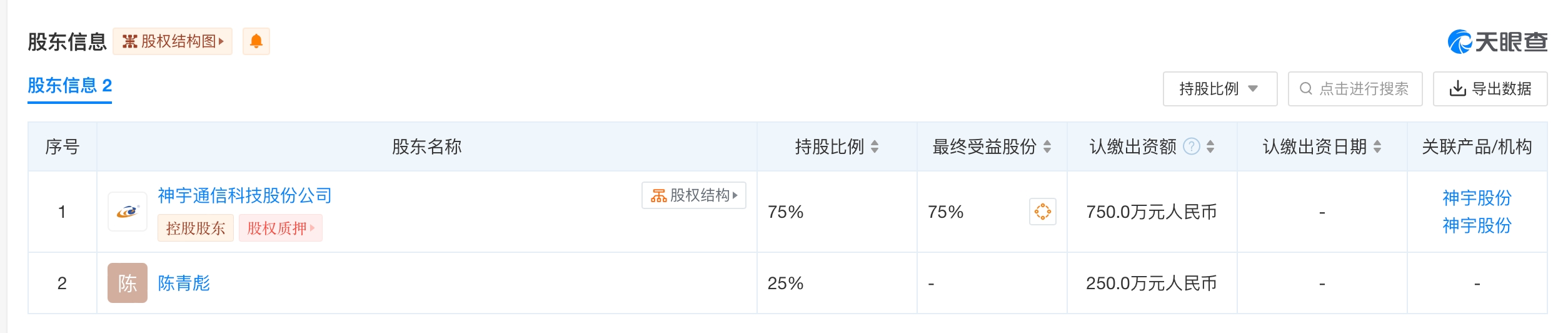
Task: Sort by 最终受益股份 column arrows
Action: [x=1047, y=146]
